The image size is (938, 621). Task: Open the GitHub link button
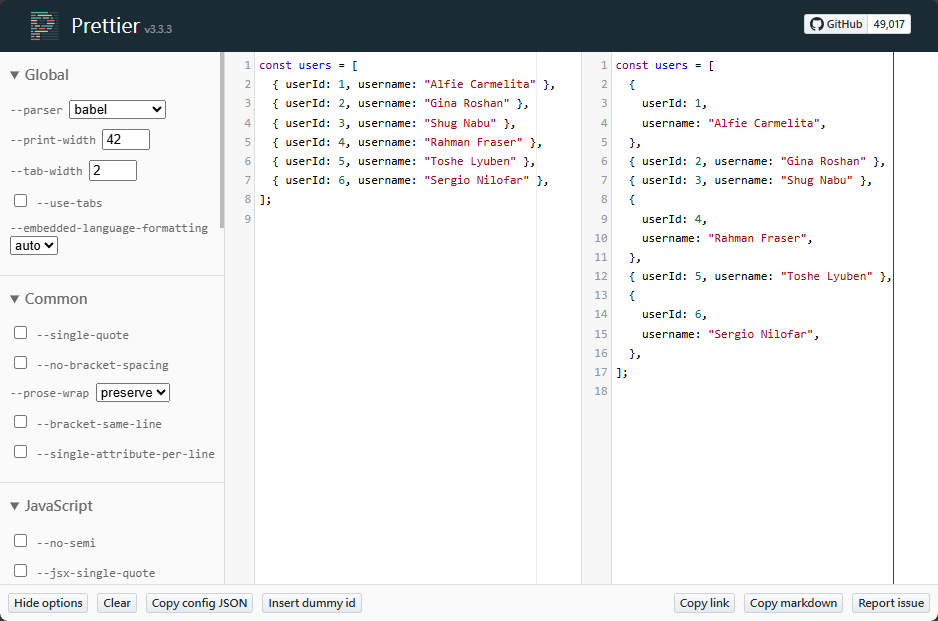[836, 24]
